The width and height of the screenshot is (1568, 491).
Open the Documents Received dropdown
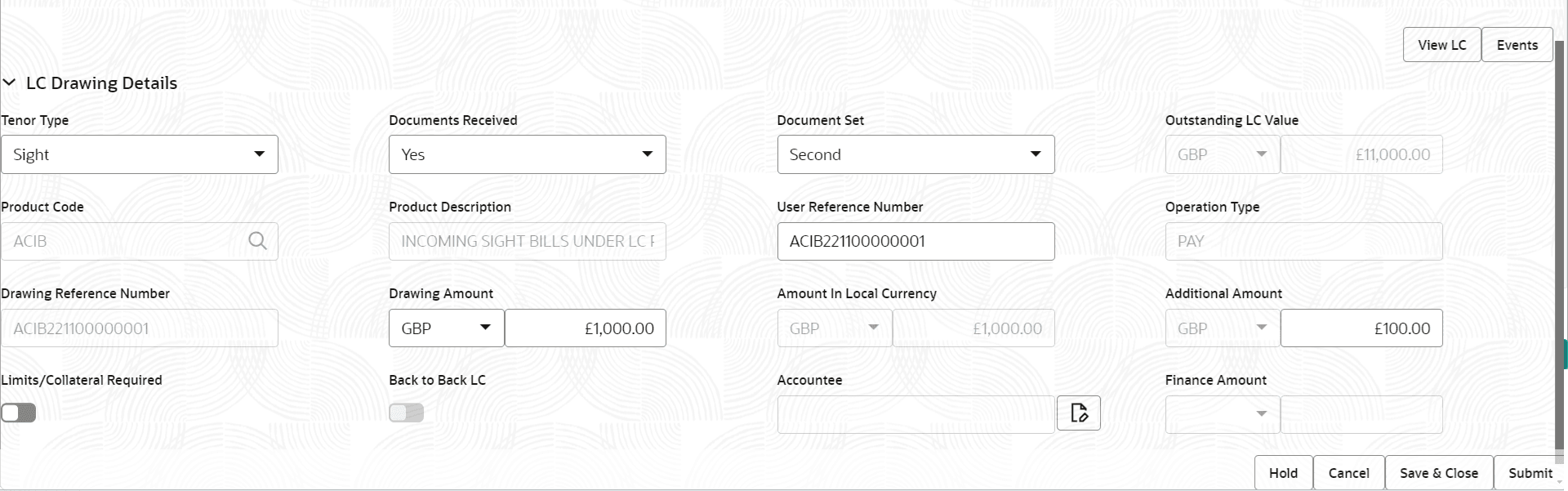[x=647, y=154]
